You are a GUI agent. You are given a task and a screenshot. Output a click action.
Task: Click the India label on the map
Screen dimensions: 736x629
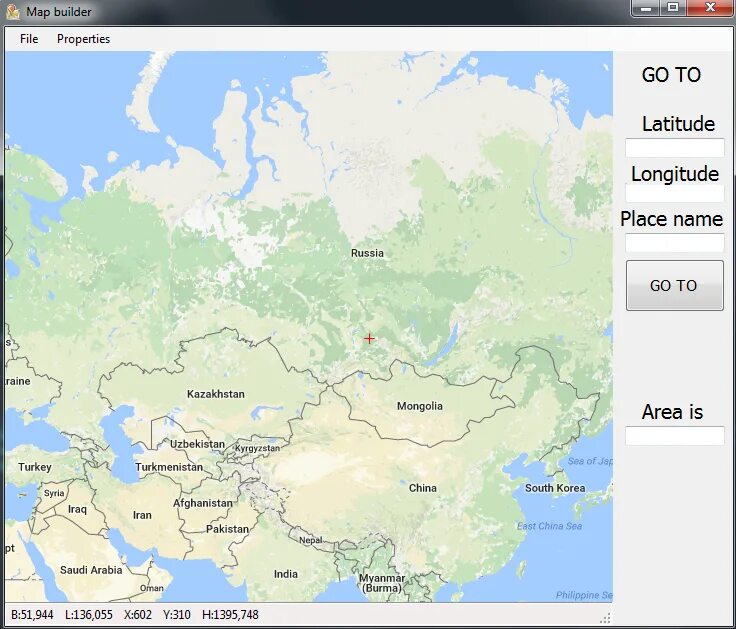286,574
